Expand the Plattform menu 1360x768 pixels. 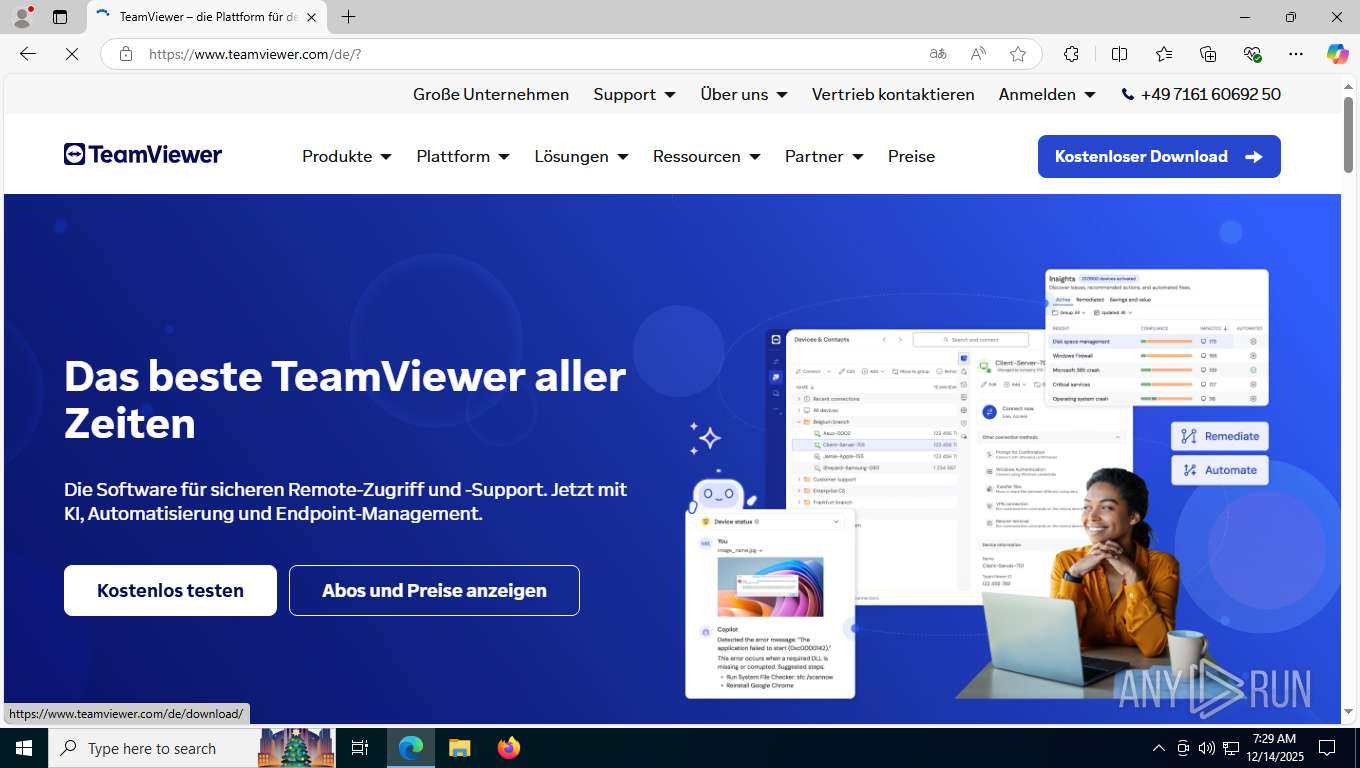(463, 156)
